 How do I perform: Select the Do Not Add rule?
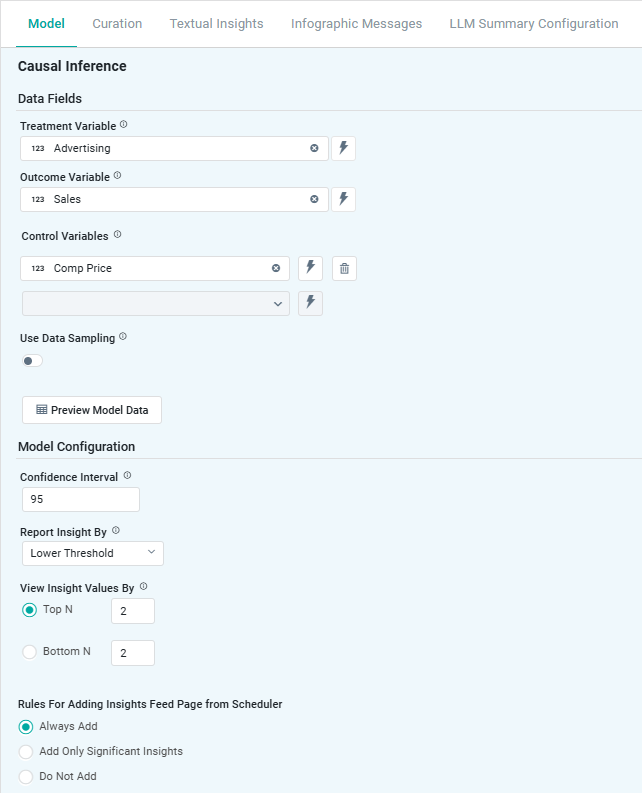tap(26, 776)
